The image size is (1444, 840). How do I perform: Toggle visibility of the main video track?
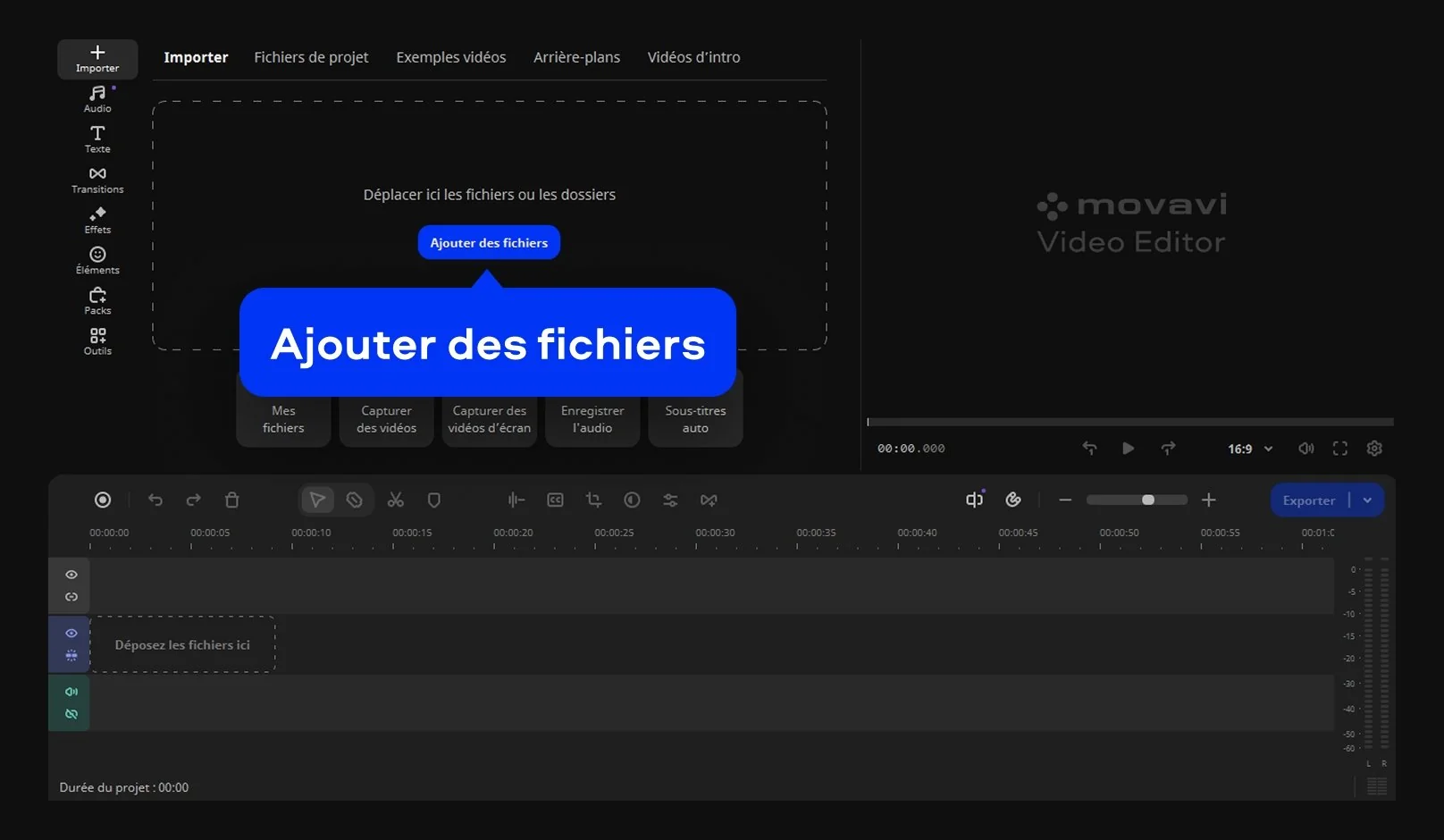[x=71, y=634]
